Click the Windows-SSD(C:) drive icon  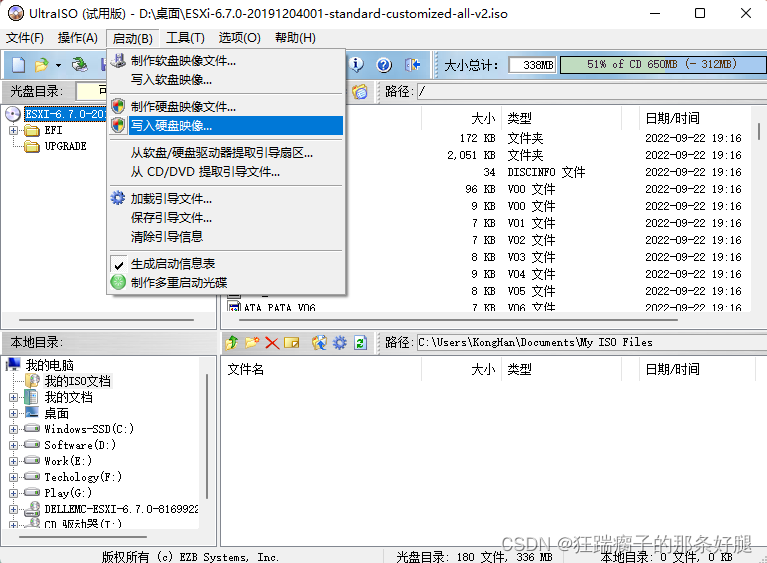pos(32,428)
